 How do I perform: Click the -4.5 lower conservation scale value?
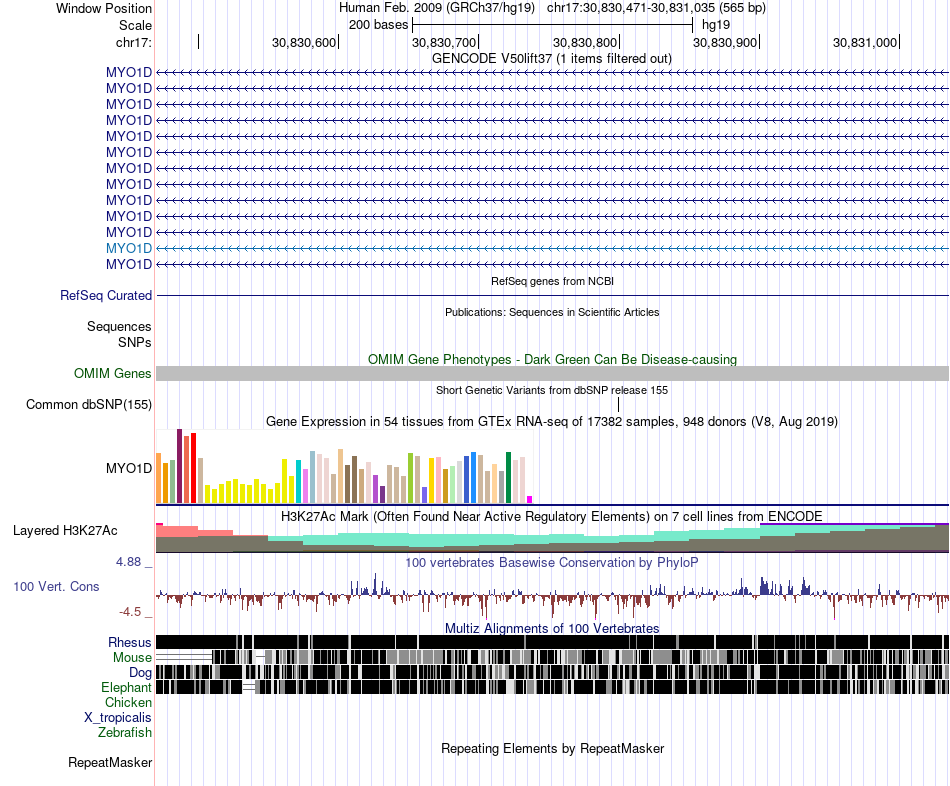coord(130,611)
